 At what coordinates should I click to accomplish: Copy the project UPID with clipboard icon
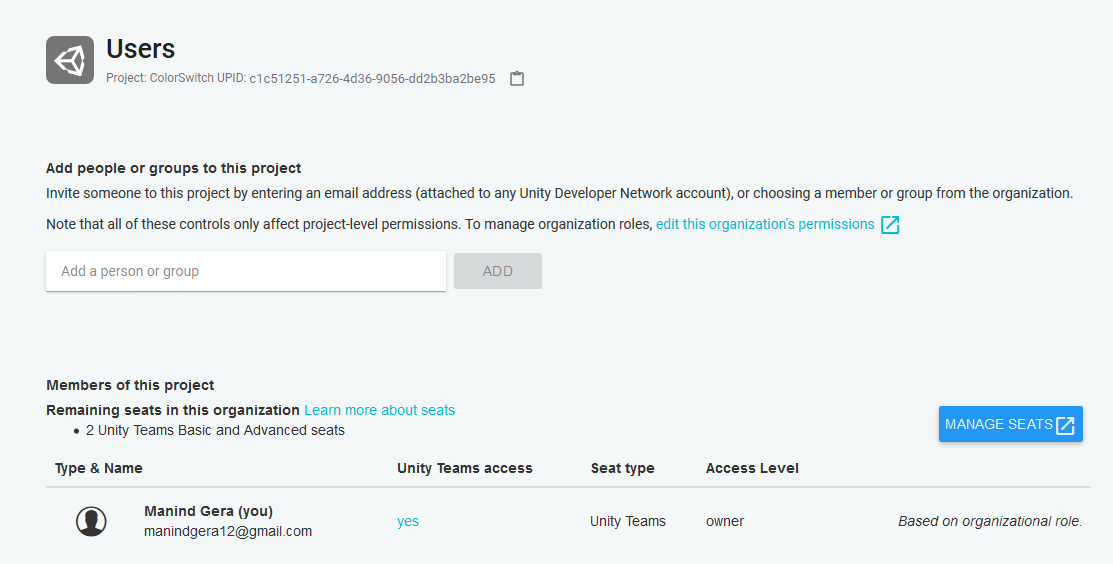tap(517, 79)
